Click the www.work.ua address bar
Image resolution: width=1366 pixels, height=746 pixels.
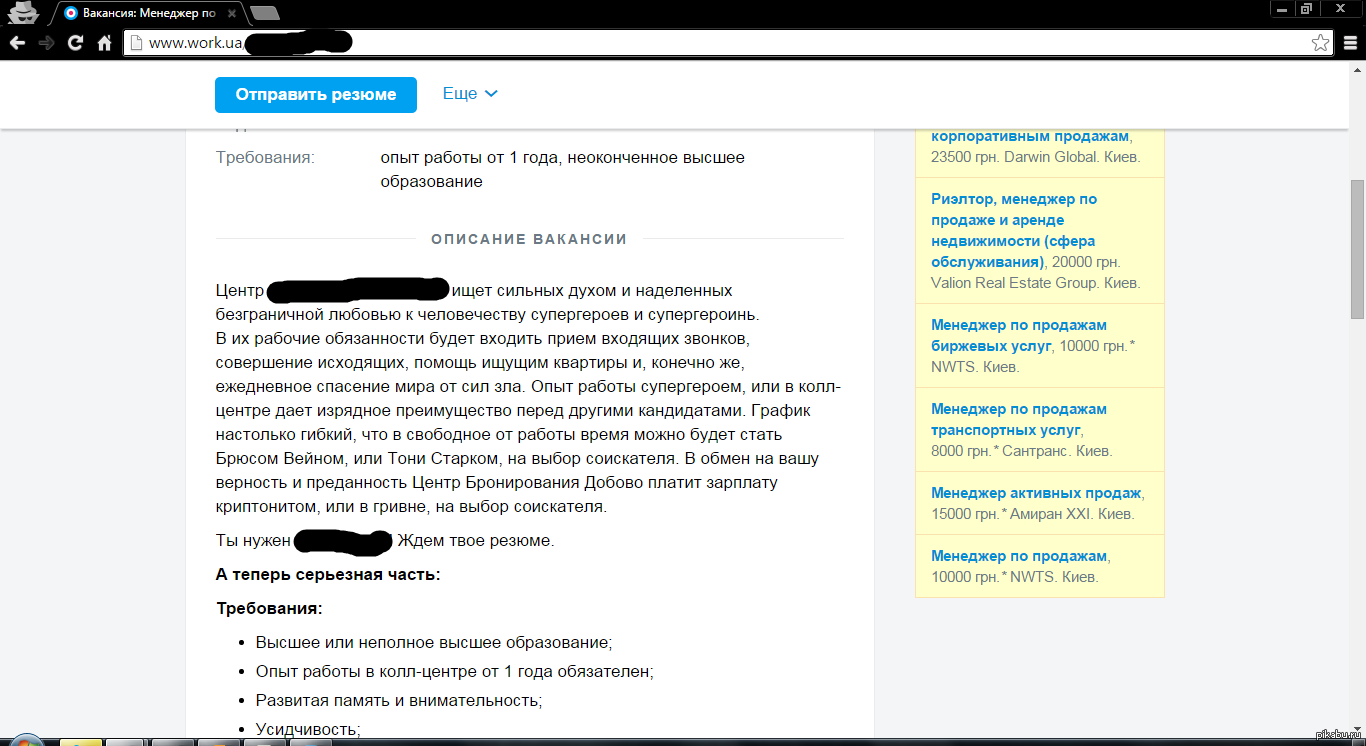727,43
